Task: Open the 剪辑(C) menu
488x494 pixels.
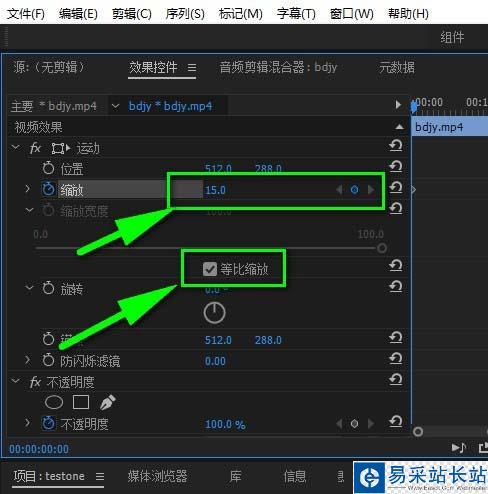Action: coord(132,14)
